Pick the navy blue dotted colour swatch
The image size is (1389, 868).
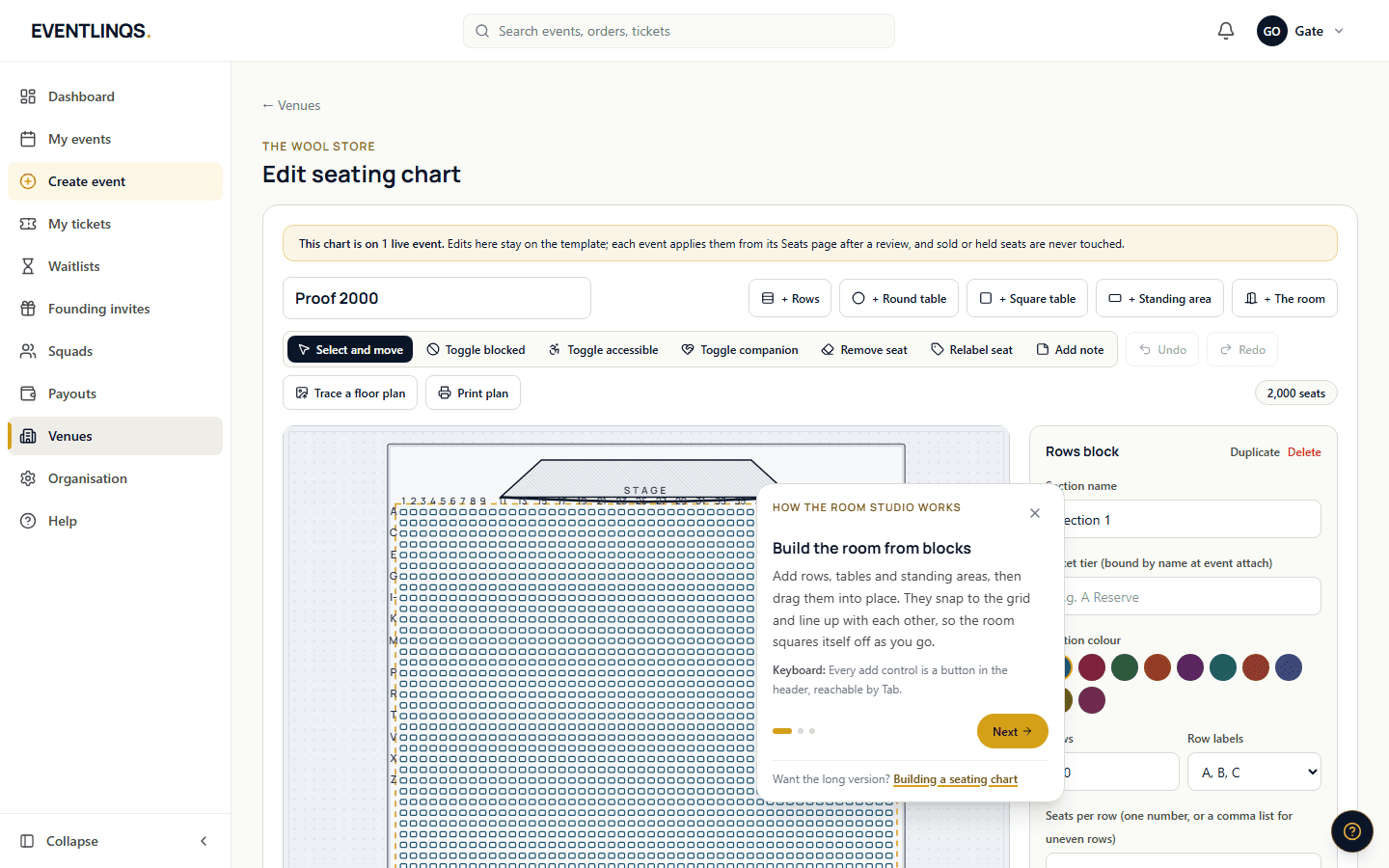click(1289, 667)
